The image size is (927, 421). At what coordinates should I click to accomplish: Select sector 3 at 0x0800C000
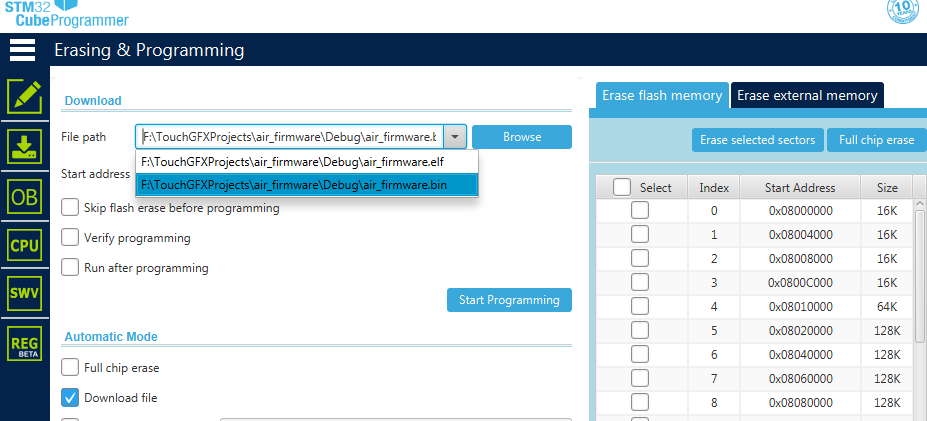[640, 282]
